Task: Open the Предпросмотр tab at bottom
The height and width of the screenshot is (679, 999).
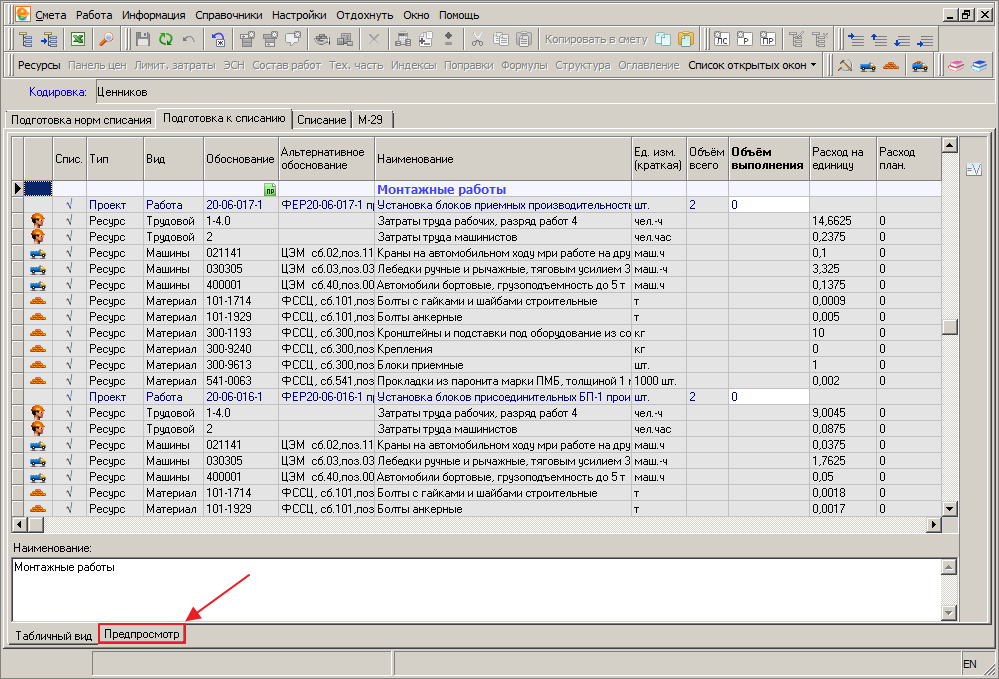Action: point(141,635)
